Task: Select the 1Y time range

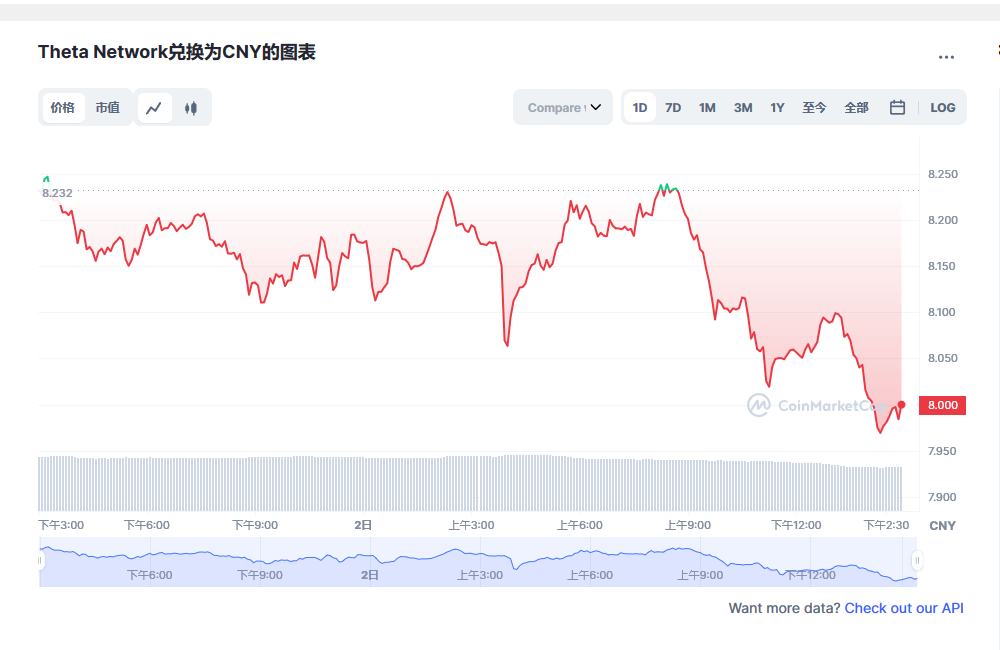Action: (777, 107)
